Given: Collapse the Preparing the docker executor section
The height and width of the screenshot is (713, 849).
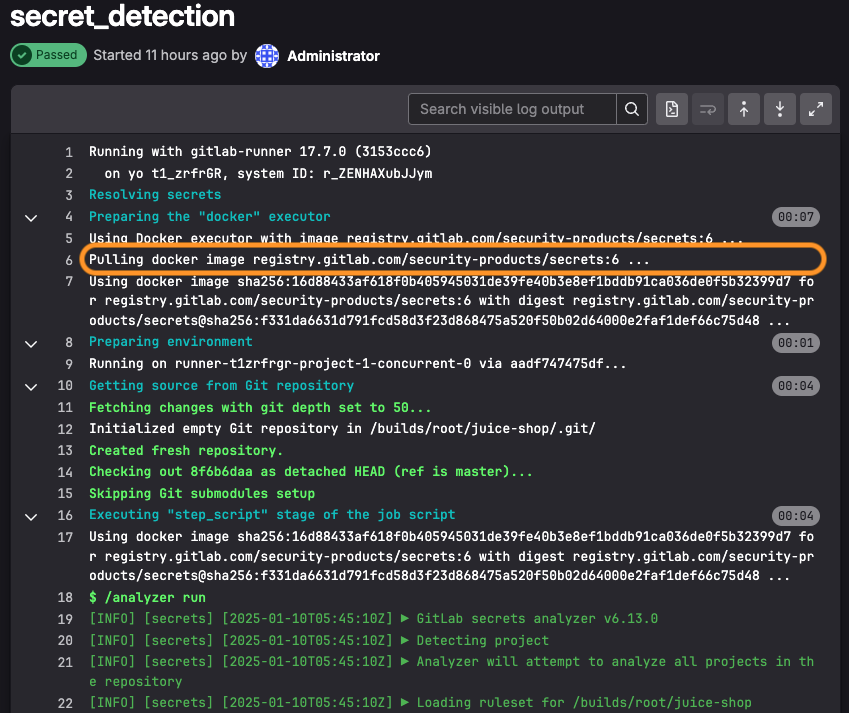Looking at the screenshot, I should (x=31, y=218).
